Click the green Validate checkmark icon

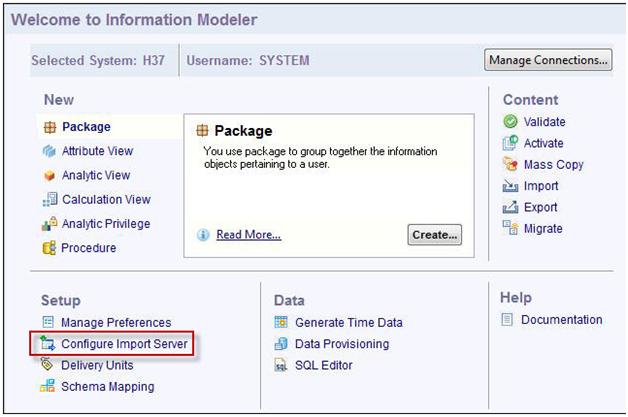(510, 121)
